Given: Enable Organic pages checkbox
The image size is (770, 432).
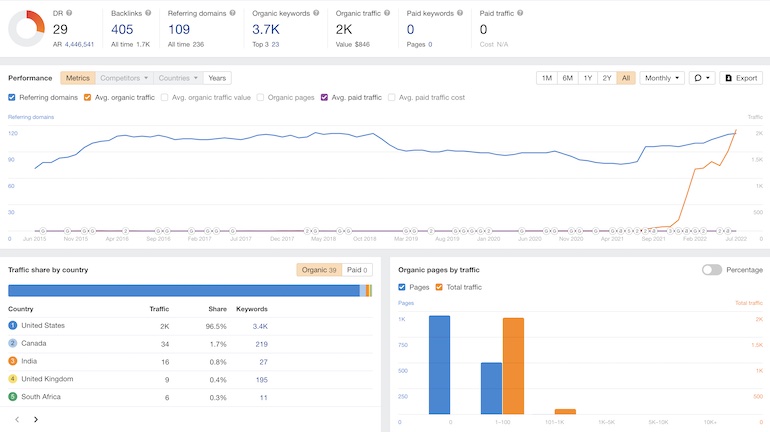Looking at the screenshot, I should click(x=260, y=97).
